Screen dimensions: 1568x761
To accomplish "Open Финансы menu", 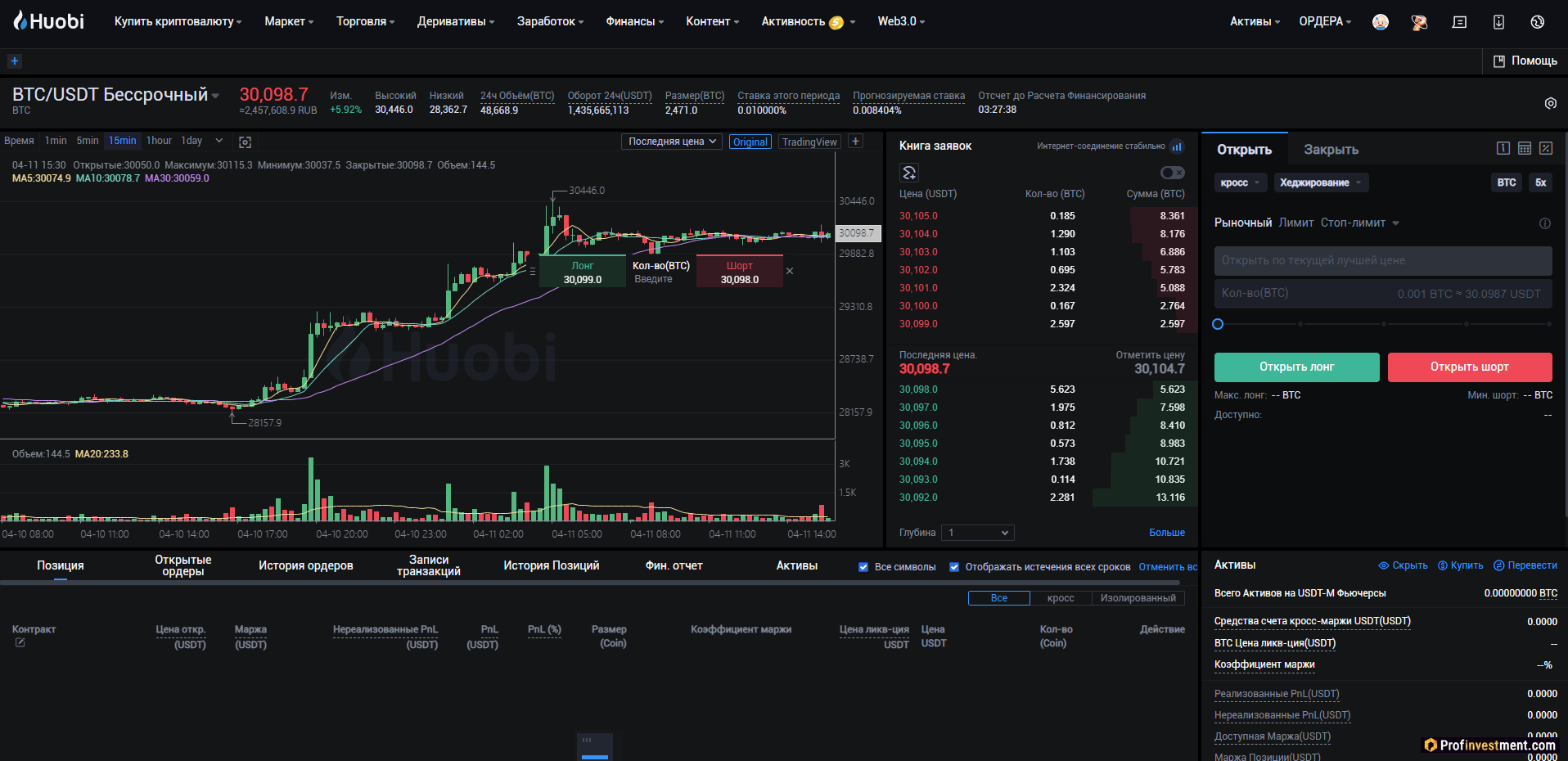I will tap(635, 22).
